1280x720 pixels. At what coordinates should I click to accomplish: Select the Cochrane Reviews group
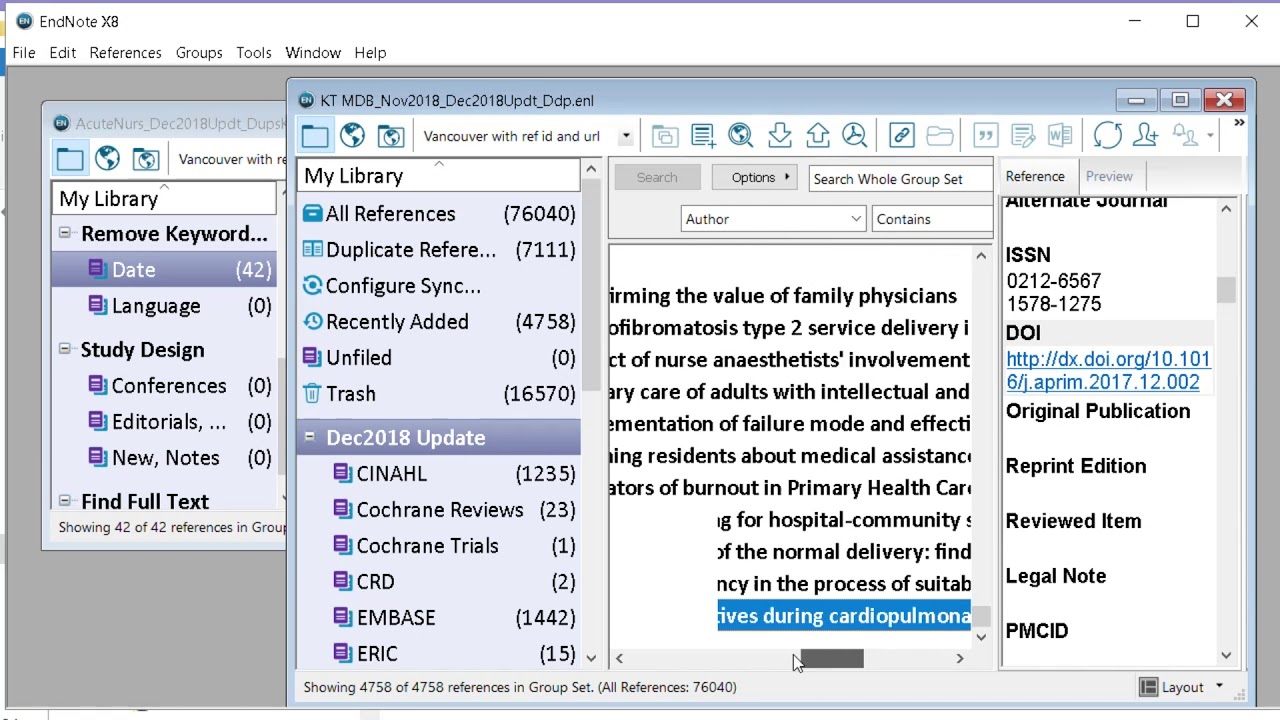[x=439, y=510]
